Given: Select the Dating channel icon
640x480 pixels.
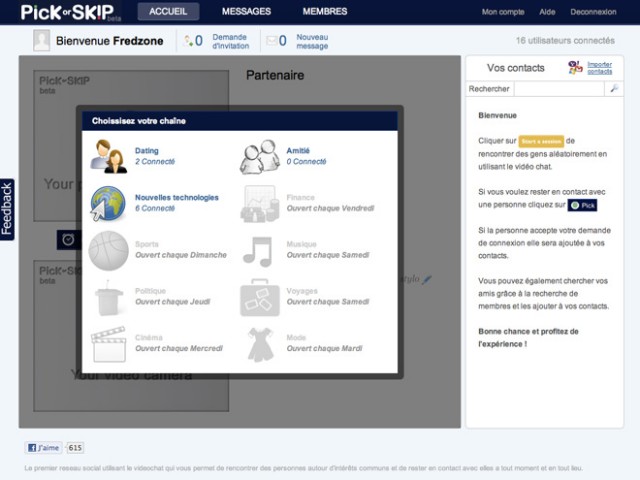Looking at the screenshot, I should pyautogui.click(x=108, y=156).
